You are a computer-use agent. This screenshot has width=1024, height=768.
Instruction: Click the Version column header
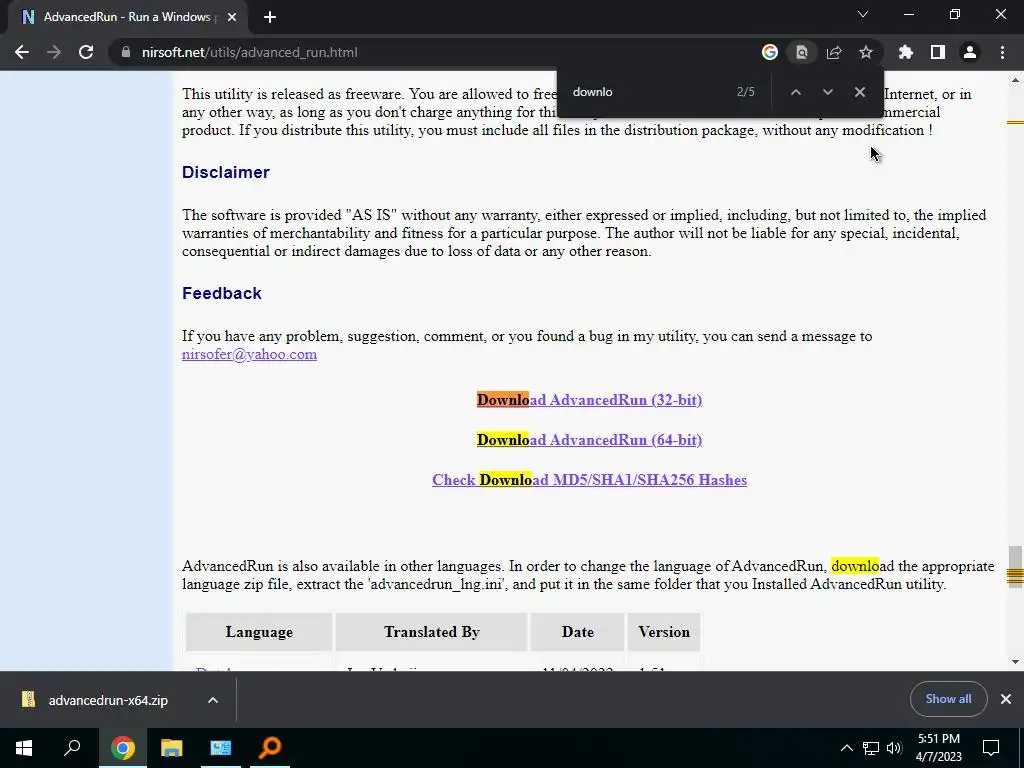[664, 632]
